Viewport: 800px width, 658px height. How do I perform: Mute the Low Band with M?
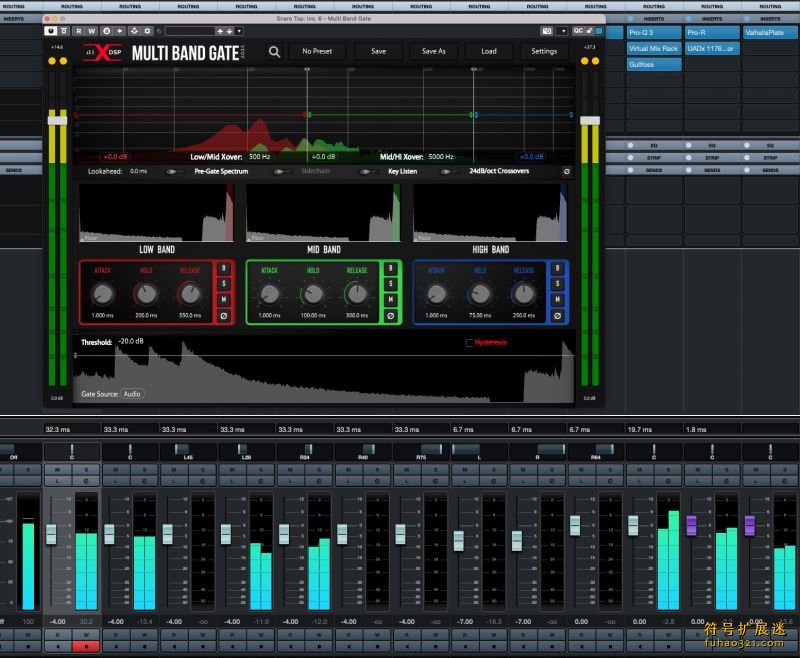tap(223, 299)
